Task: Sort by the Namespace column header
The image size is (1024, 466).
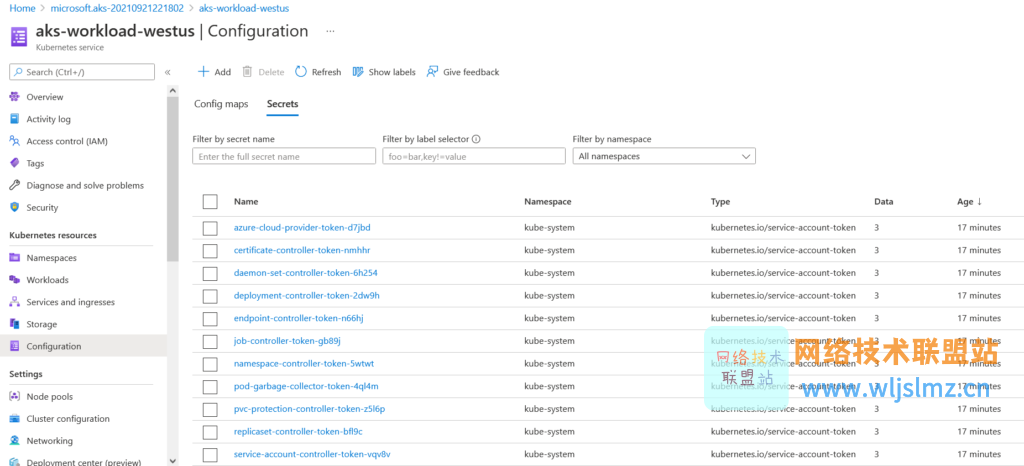Action: pyautogui.click(x=547, y=202)
